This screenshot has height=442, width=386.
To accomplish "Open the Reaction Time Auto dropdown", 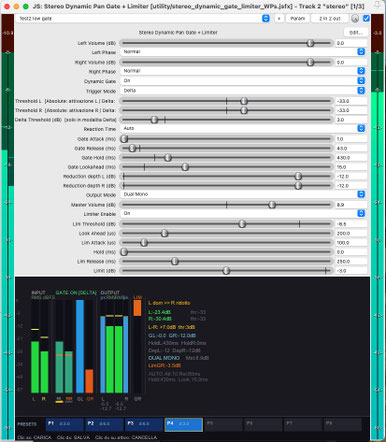I will 243,128.
